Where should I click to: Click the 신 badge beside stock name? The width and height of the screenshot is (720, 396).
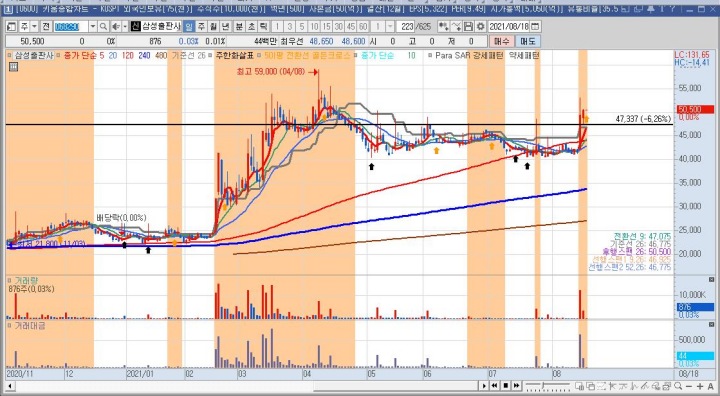(135, 27)
